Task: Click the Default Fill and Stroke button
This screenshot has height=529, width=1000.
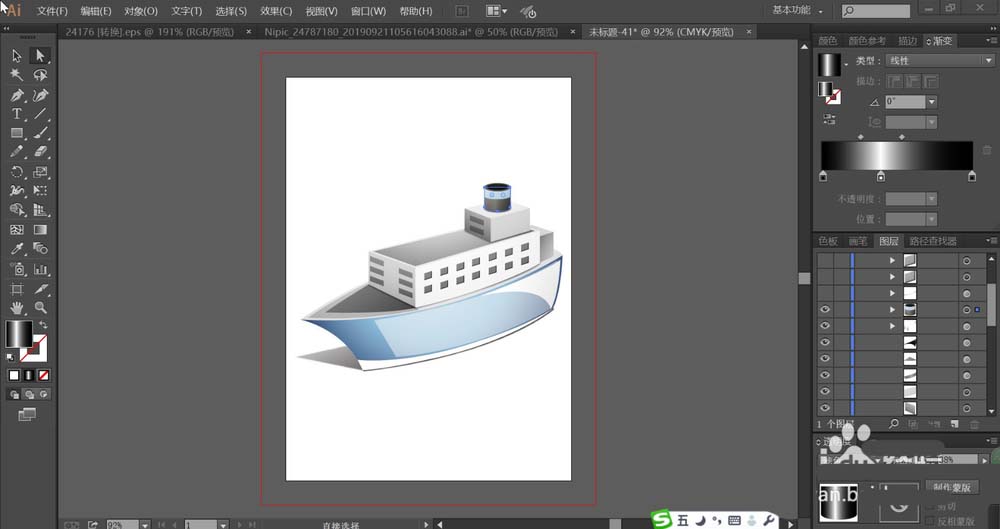Action: click(10, 357)
